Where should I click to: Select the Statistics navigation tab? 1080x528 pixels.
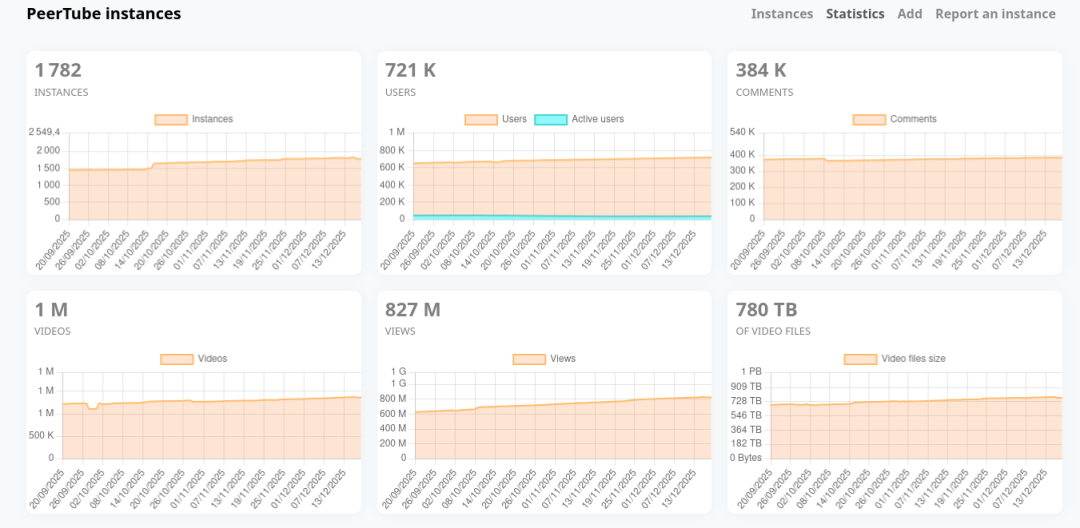855,14
